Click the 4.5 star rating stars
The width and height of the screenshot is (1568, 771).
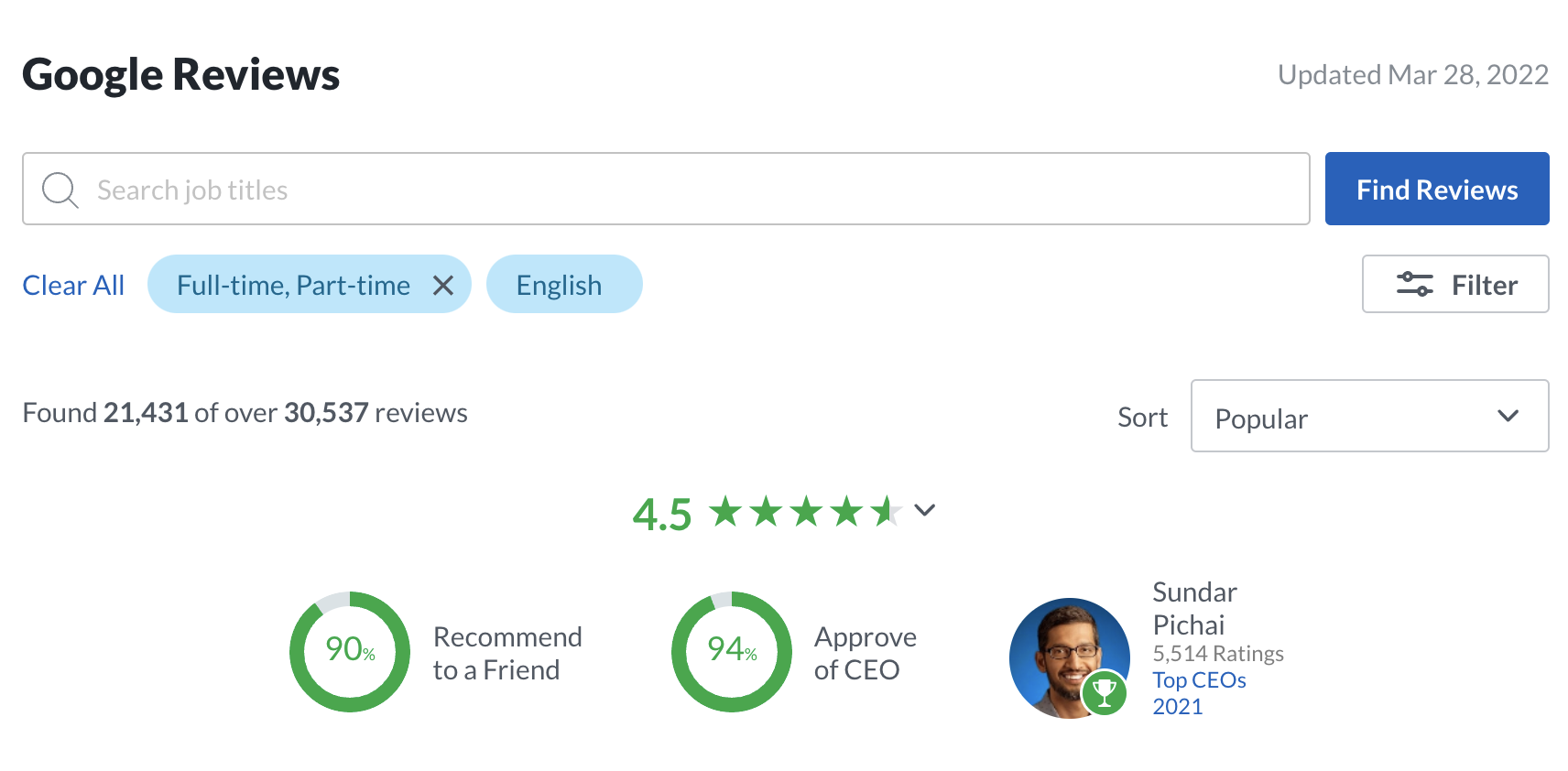pos(804,512)
